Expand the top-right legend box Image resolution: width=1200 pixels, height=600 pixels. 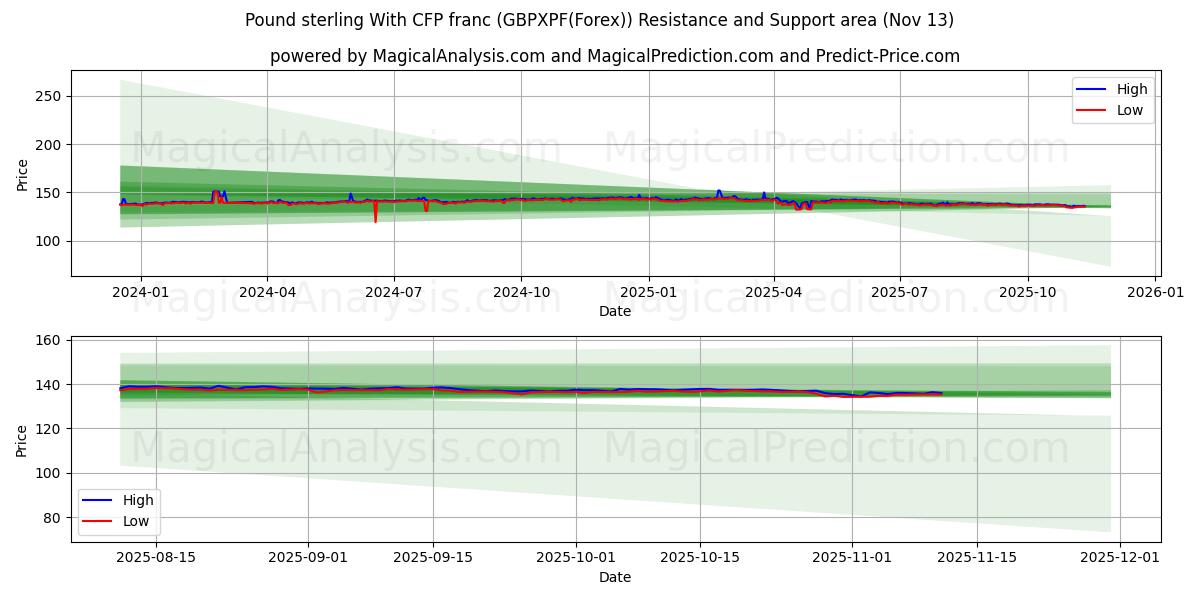(x=1112, y=100)
